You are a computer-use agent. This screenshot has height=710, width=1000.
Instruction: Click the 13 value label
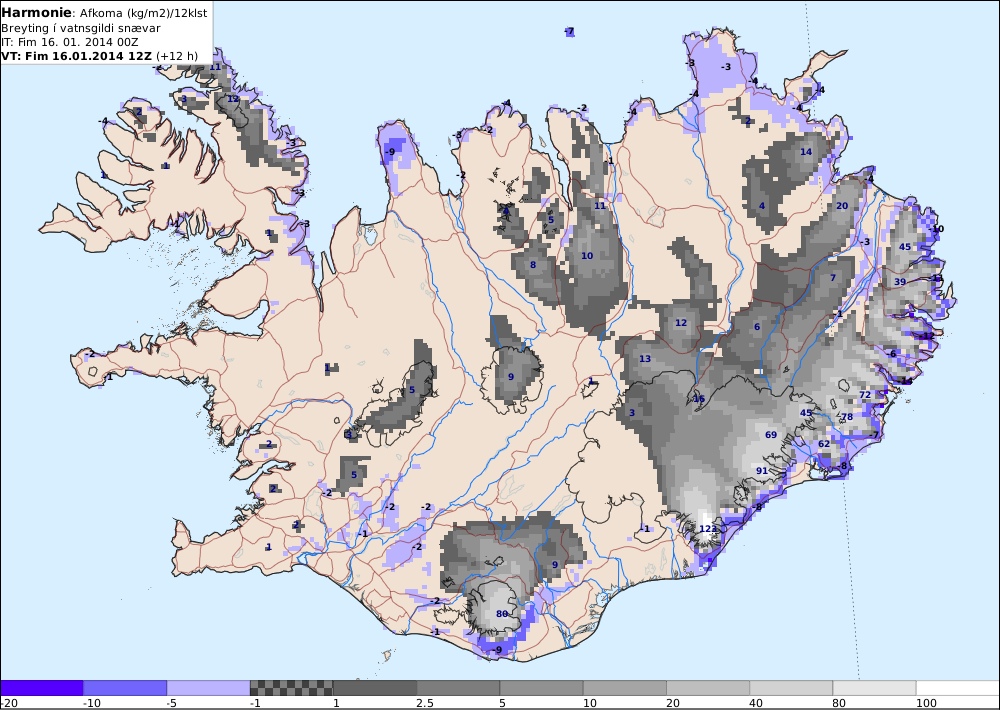pyautogui.click(x=645, y=359)
